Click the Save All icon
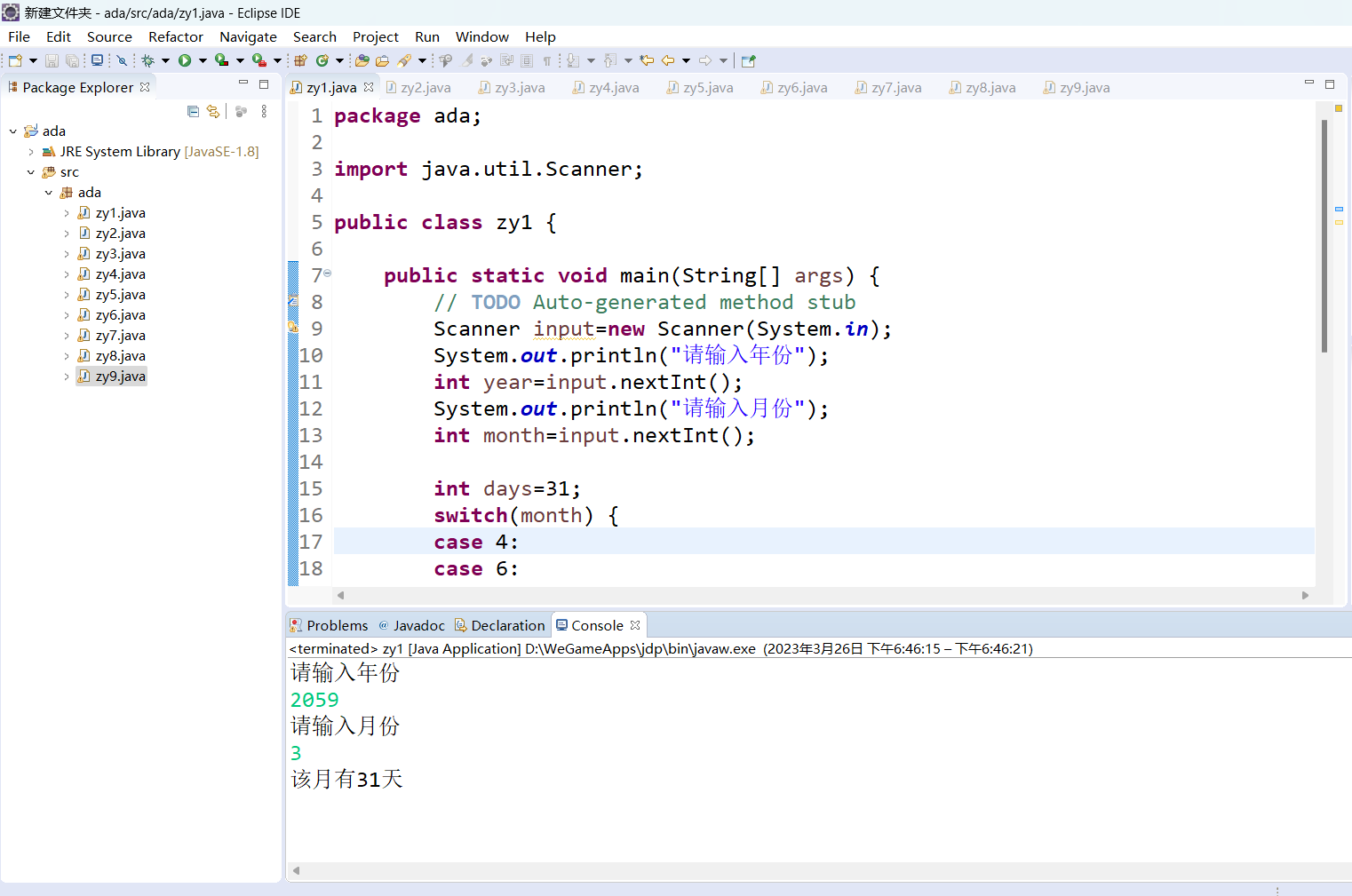Viewport: 1352px width, 896px height. (x=71, y=60)
